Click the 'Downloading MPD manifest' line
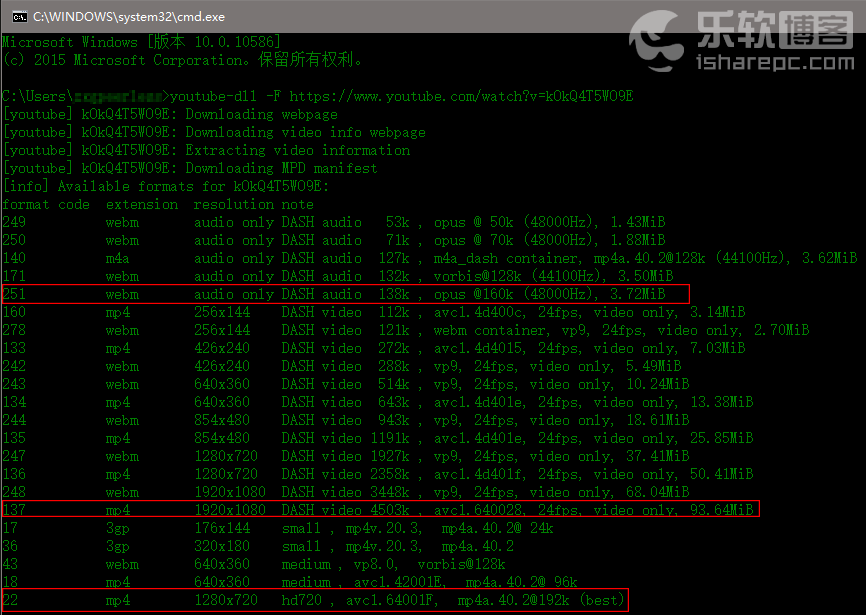Screen dimensions: 866x615 (x=190, y=168)
